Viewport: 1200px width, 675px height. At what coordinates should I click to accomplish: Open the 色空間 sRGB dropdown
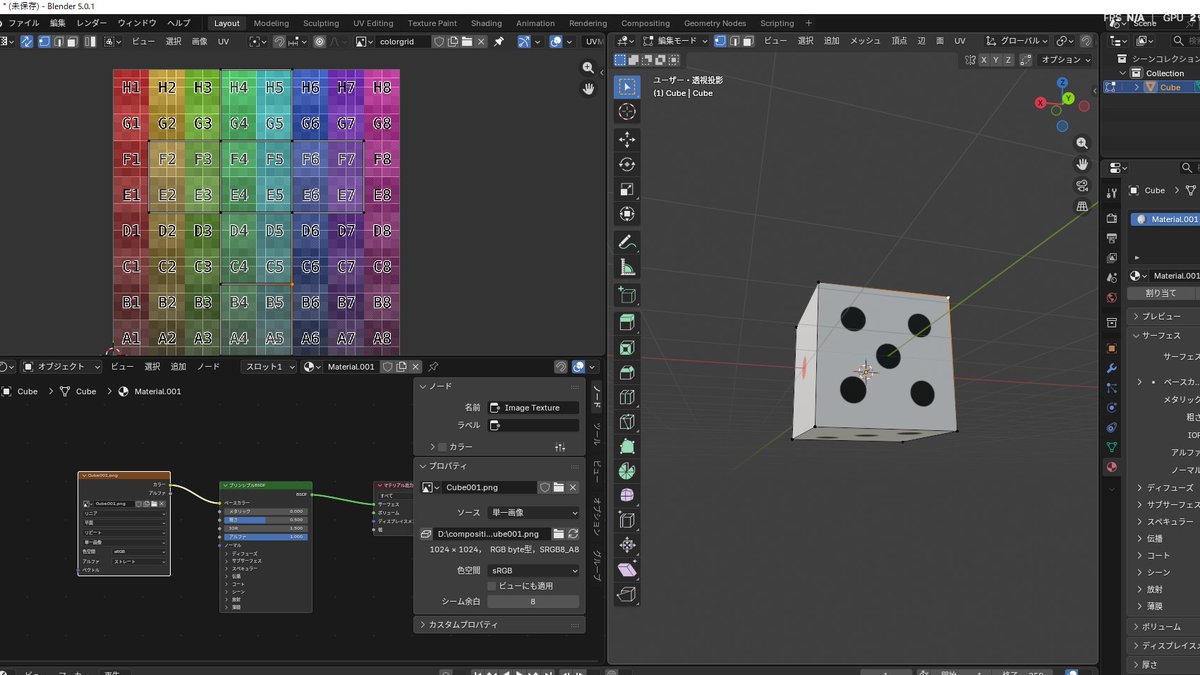pyautogui.click(x=533, y=570)
